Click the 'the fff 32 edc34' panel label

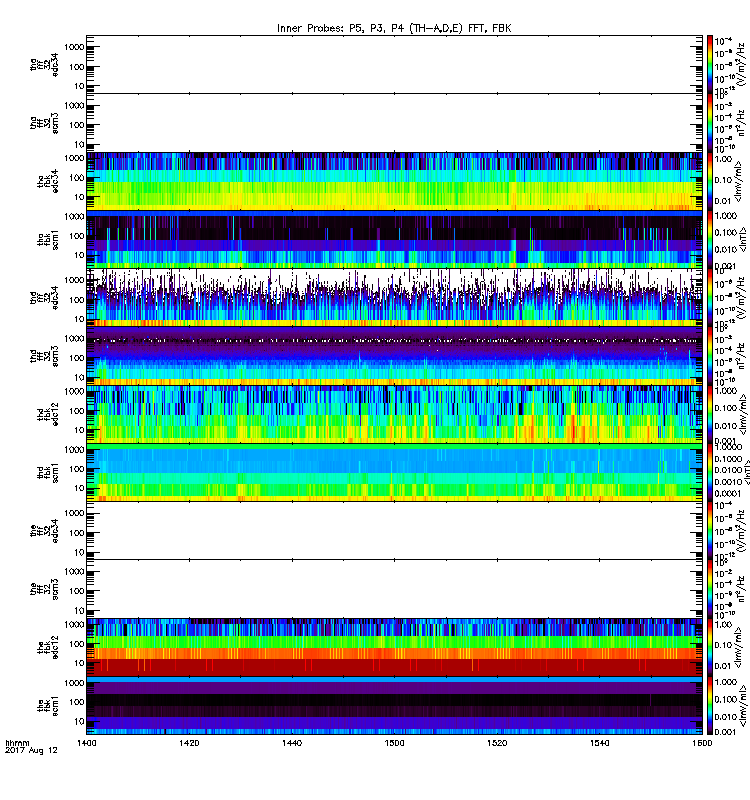[x=44, y=531]
